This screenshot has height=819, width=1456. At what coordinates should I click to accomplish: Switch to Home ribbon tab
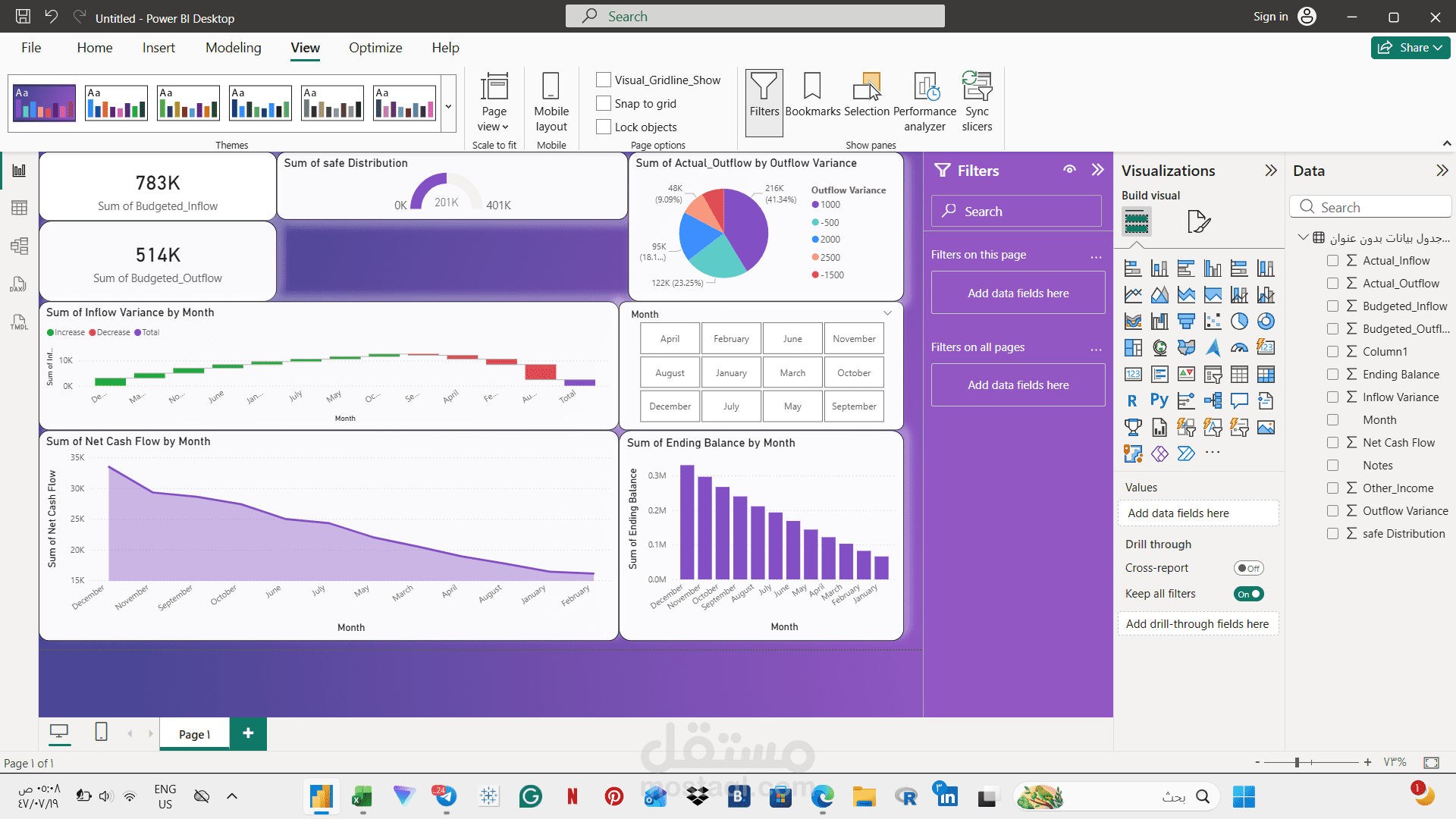click(x=95, y=48)
